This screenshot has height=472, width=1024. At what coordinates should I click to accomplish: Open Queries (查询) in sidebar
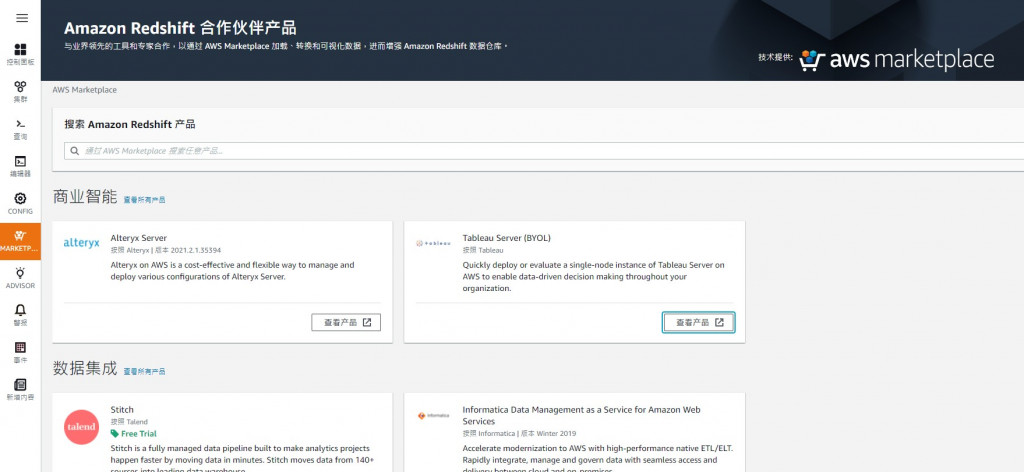tap(20, 129)
